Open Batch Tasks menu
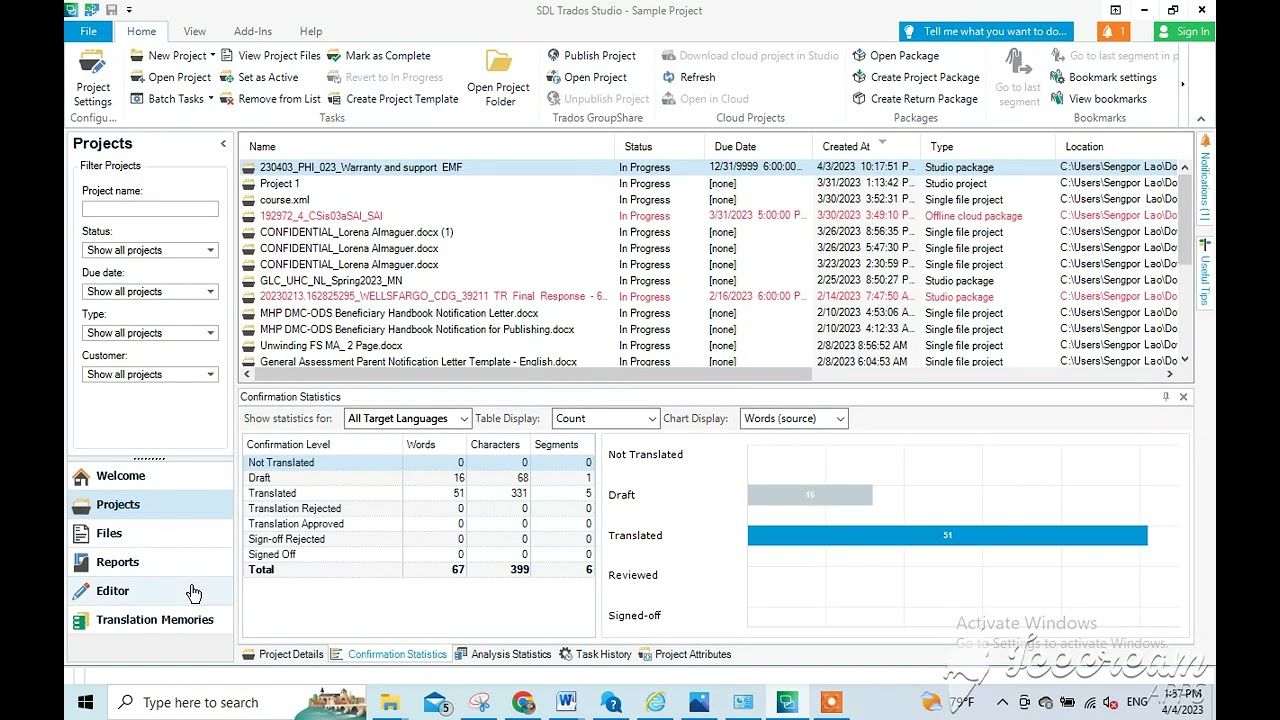Image resolution: width=1280 pixels, height=720 pixels. tap(170, 99)
